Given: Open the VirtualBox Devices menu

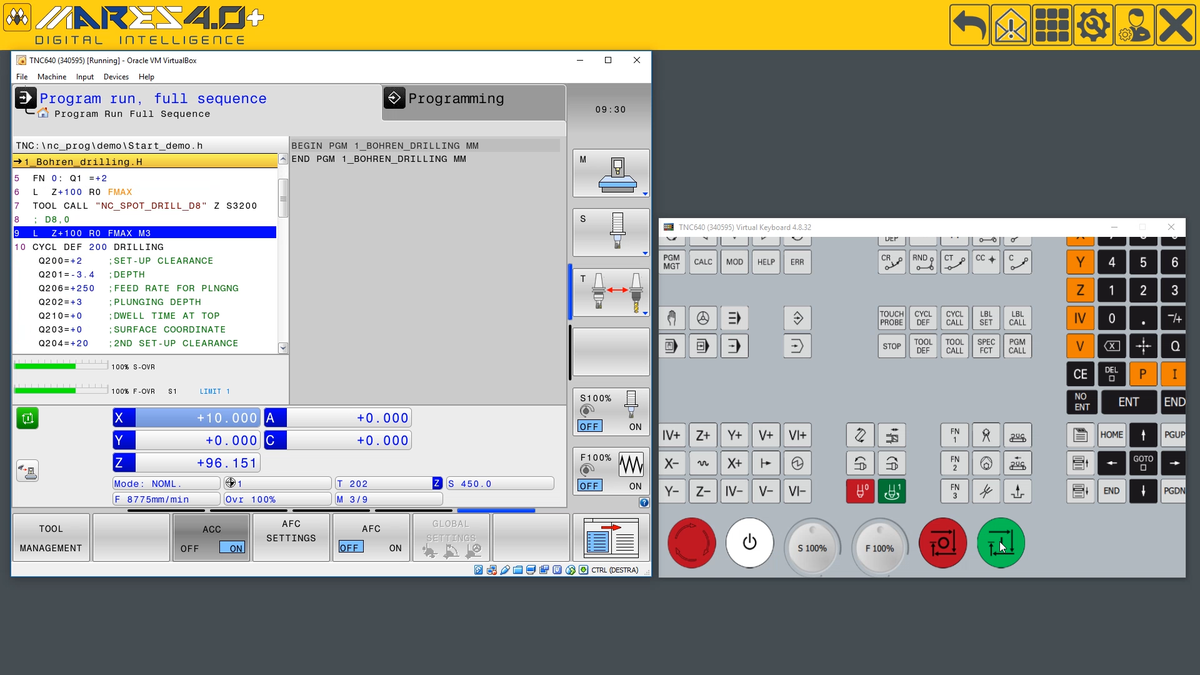Looking at the screenshot, I should click(116, 77).
